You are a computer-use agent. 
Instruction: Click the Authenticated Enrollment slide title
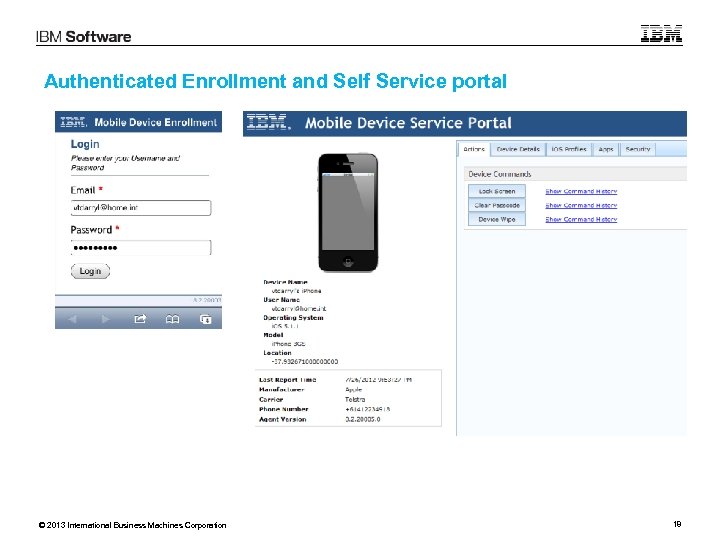[x=276, y=81]
